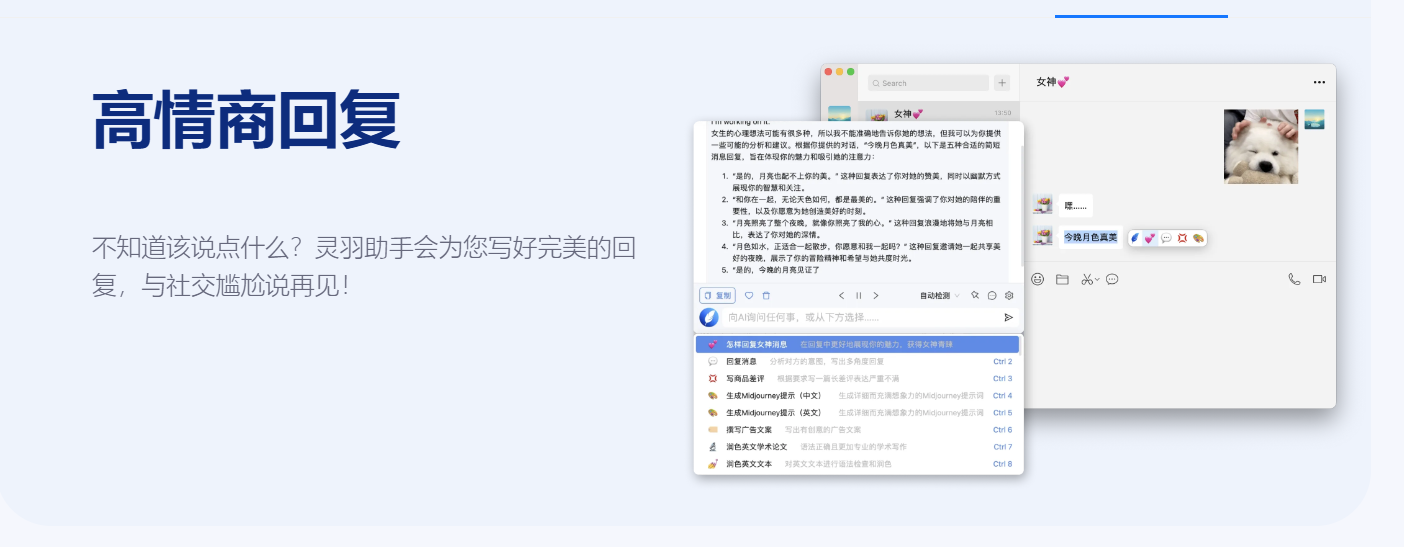Click the assistant reply panel scrollbar

(x=1021, y=205)
